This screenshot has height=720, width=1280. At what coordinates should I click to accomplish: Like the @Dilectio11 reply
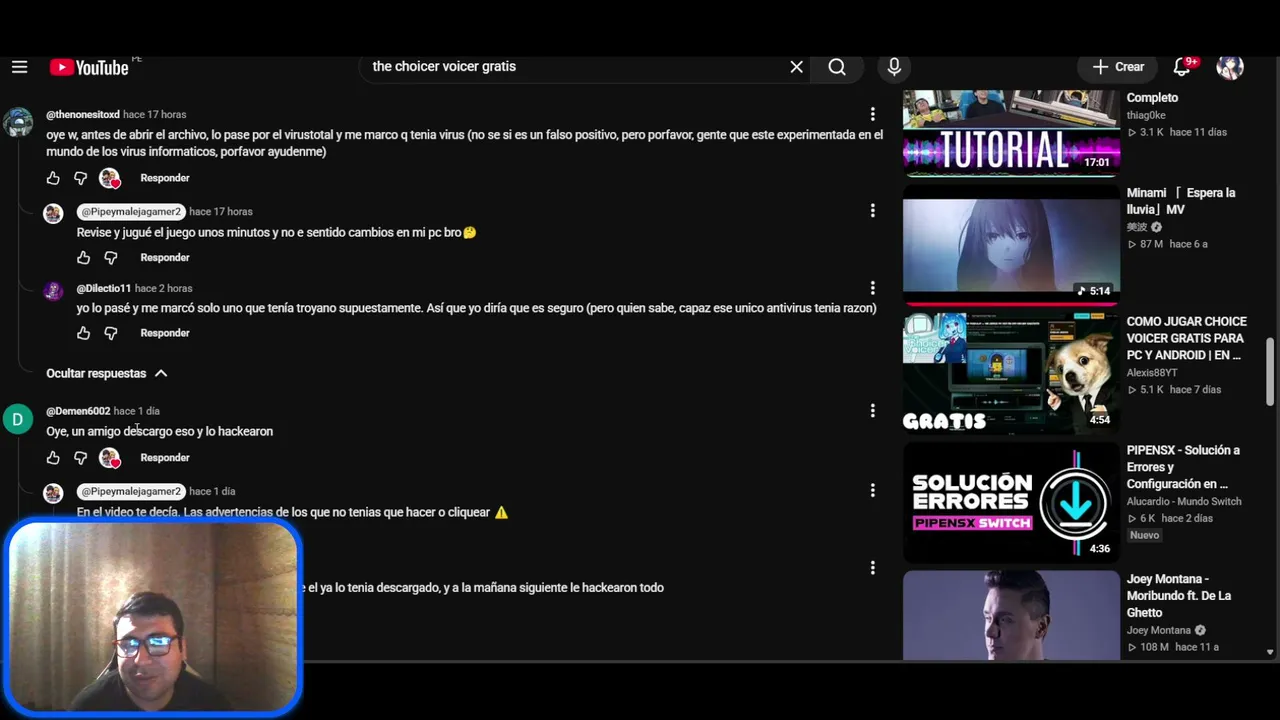tap(84, 333)
